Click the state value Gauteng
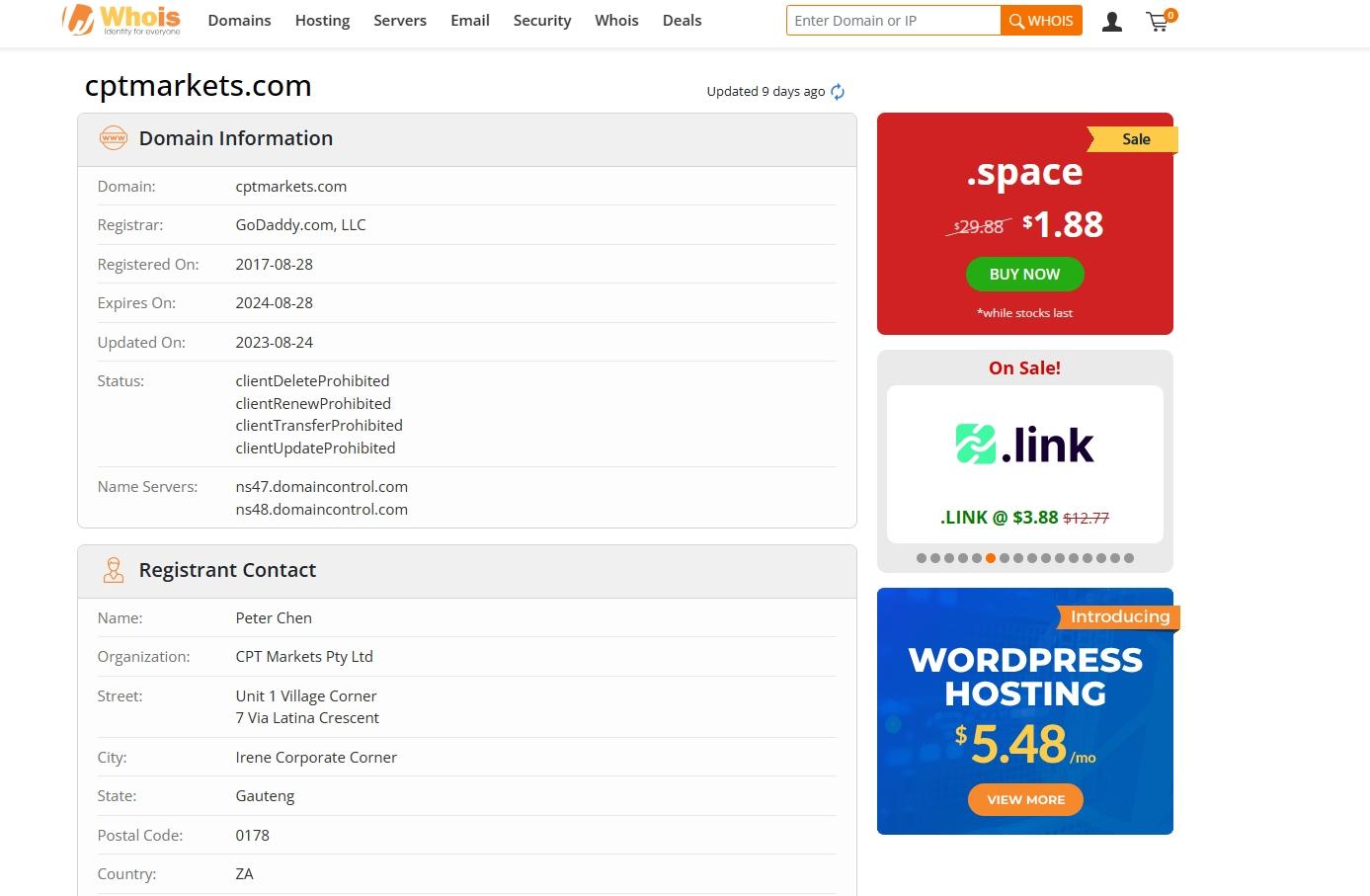This screenshot has height=896, width=1370. [265, 796]
